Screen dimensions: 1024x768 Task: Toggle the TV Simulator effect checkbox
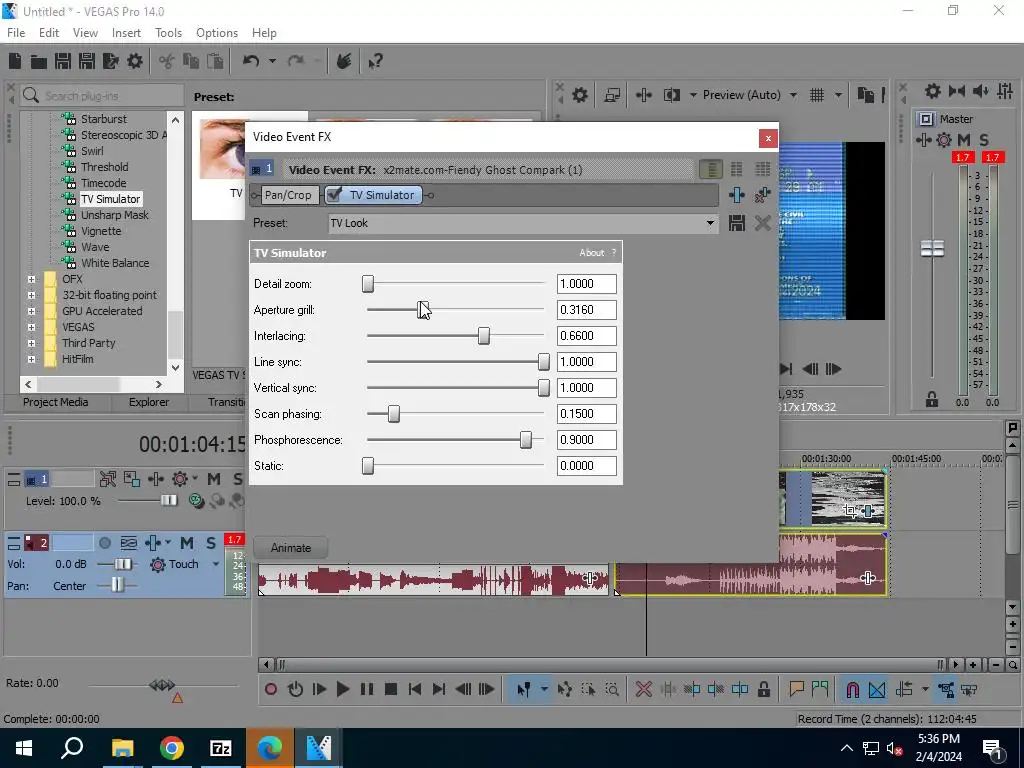click(334, 195)
